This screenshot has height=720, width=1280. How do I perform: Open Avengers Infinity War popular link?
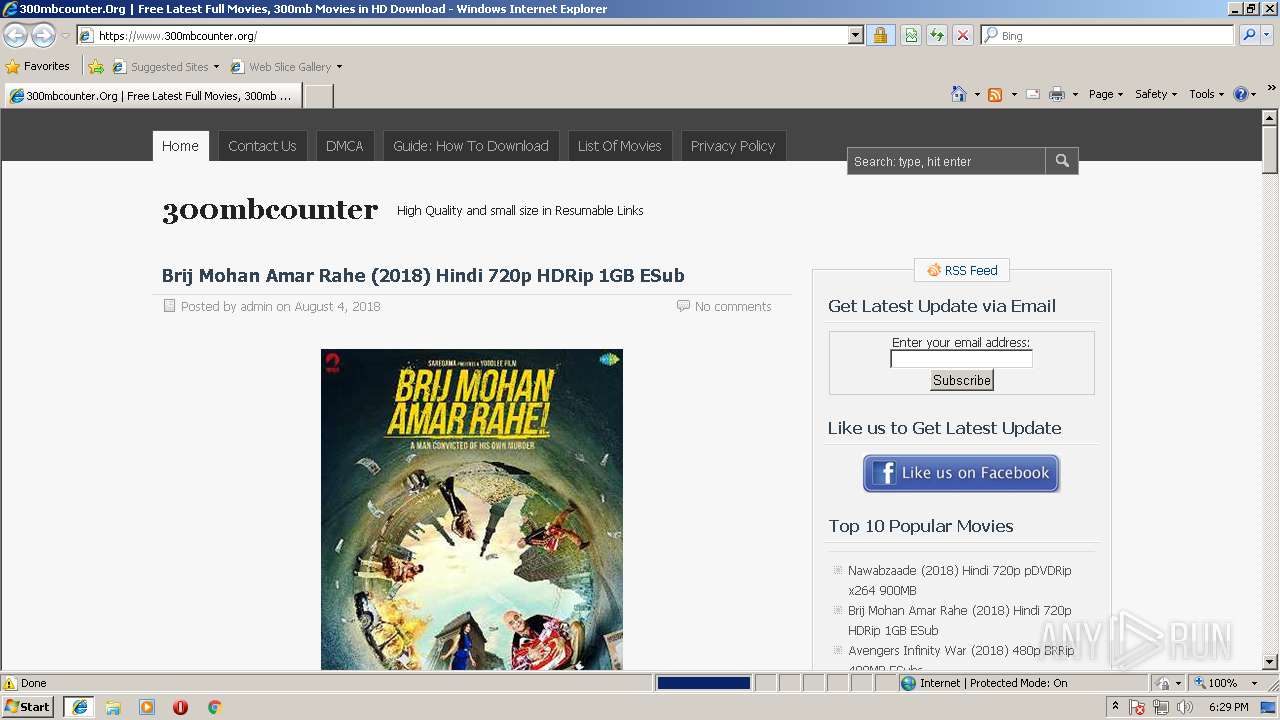[x=960, y=651]
